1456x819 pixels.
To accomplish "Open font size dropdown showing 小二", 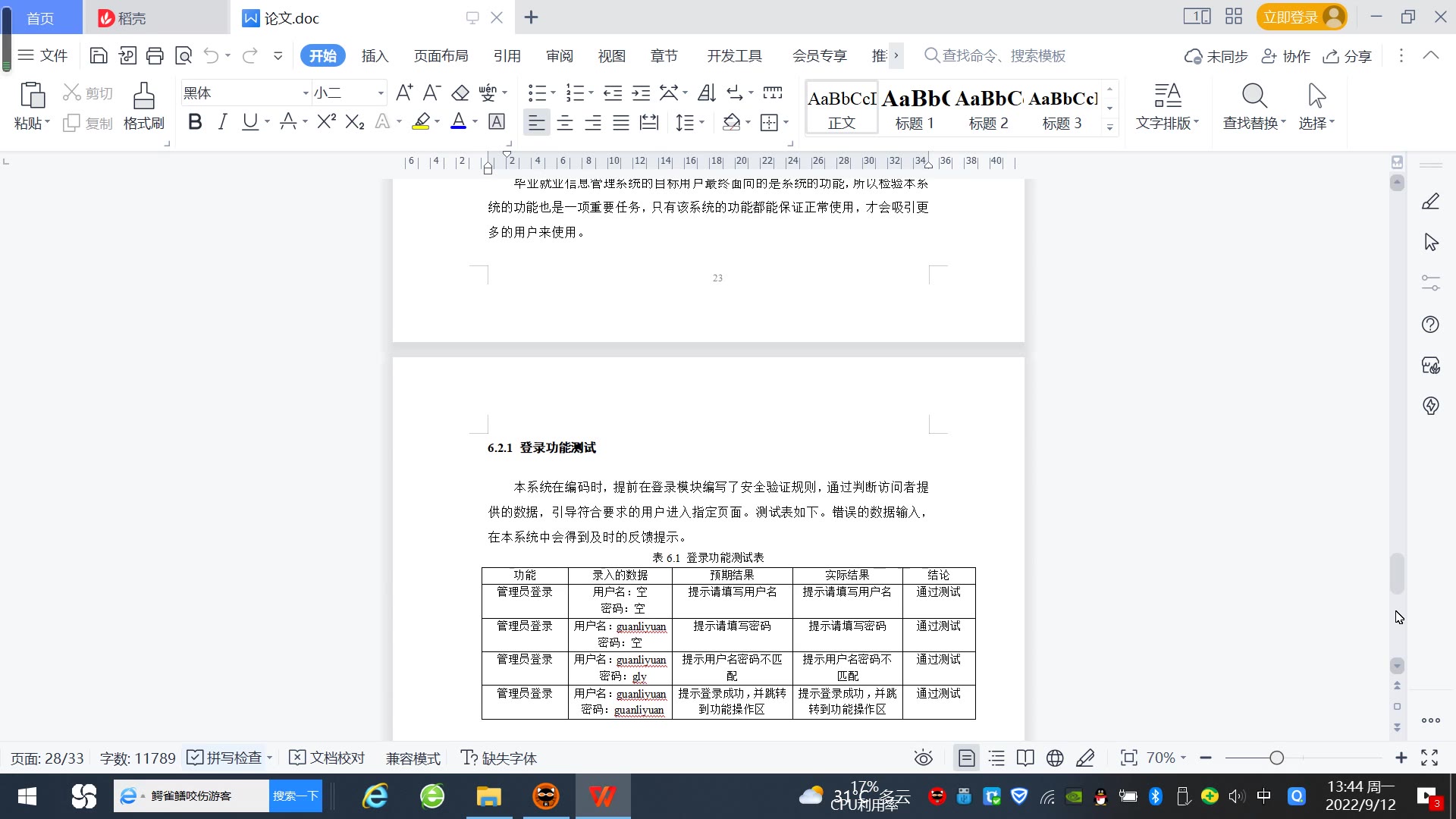I will [x=381, y=93].
